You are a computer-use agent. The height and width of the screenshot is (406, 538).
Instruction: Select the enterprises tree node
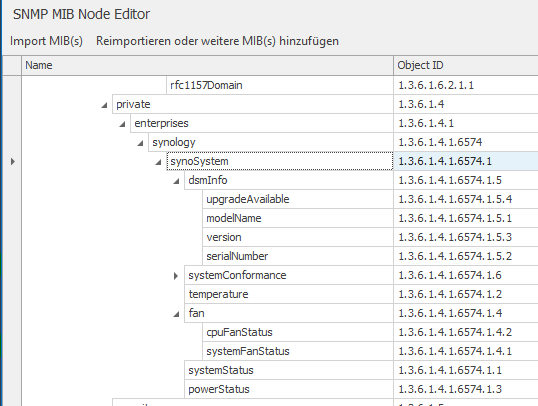tap(262, 123)
